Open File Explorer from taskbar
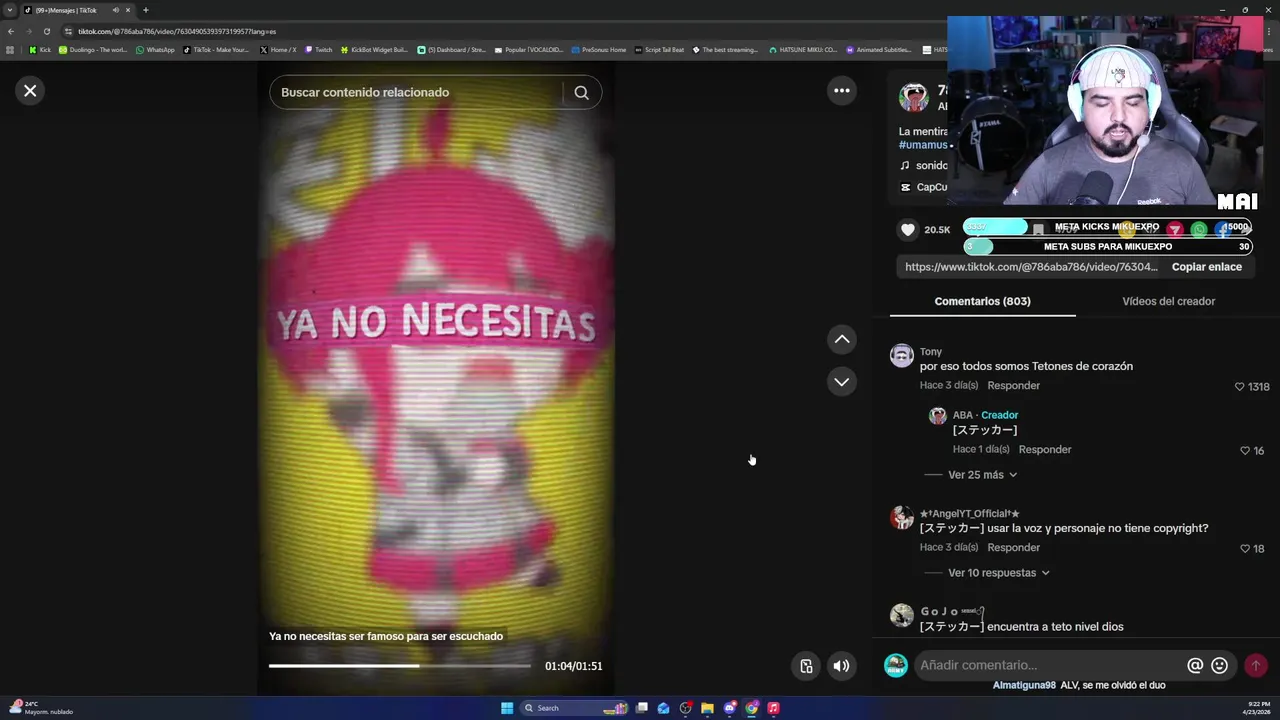This screenshot has width=1280, height=720. 707,708
